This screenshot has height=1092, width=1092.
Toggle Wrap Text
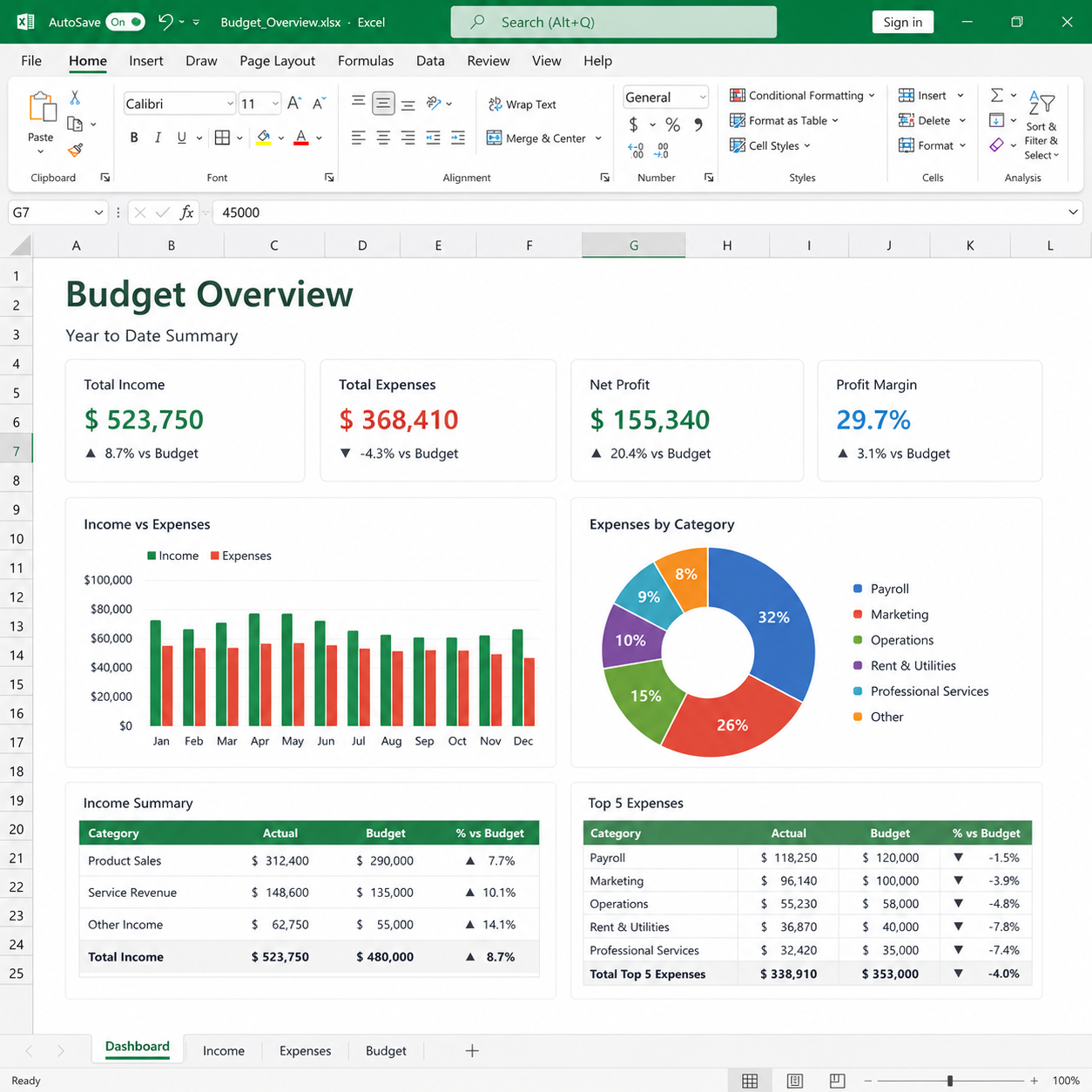click(522, 104)
